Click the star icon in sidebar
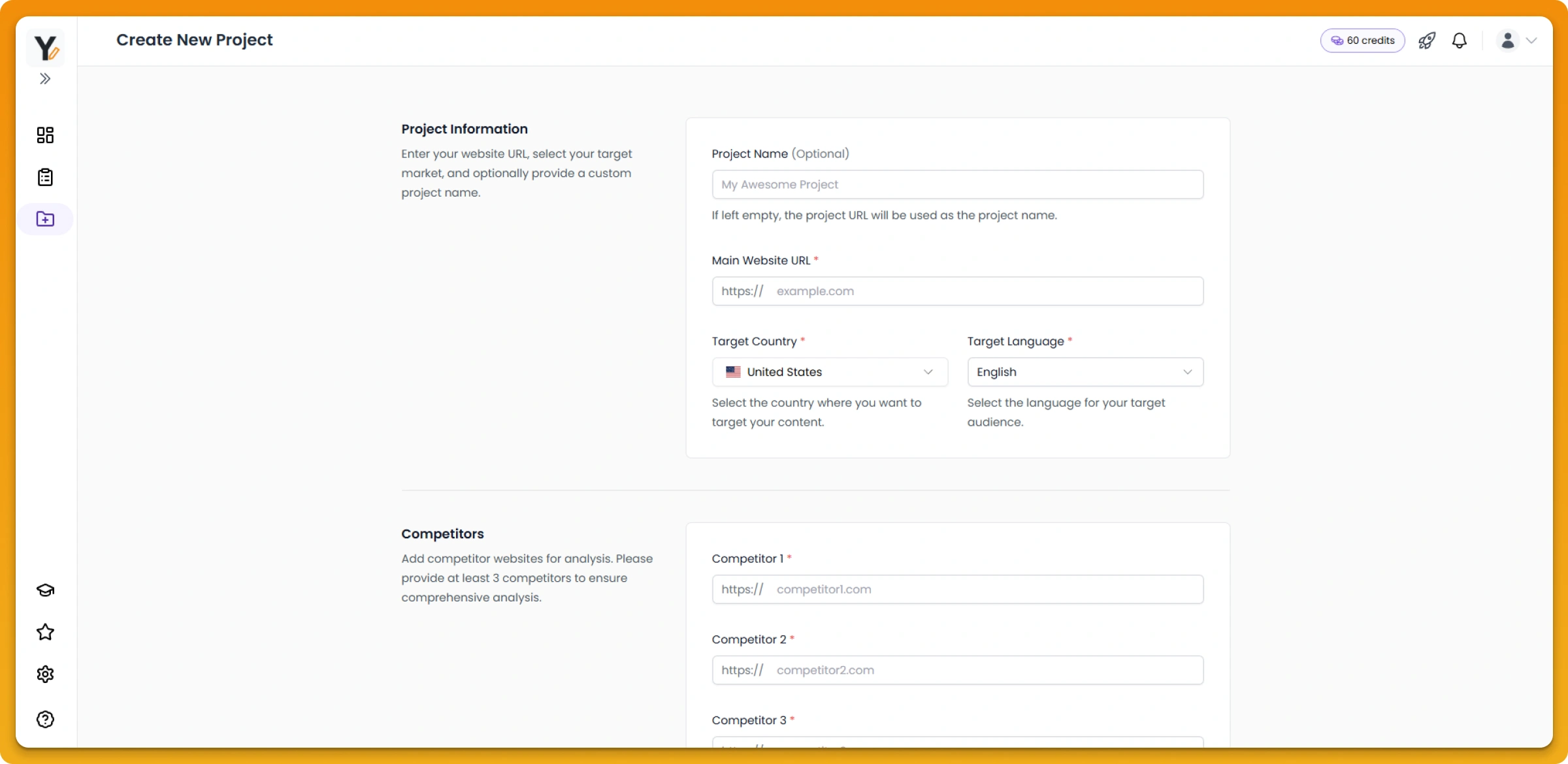This screenshot has width=1568, height=764. (x=45, y=632)
